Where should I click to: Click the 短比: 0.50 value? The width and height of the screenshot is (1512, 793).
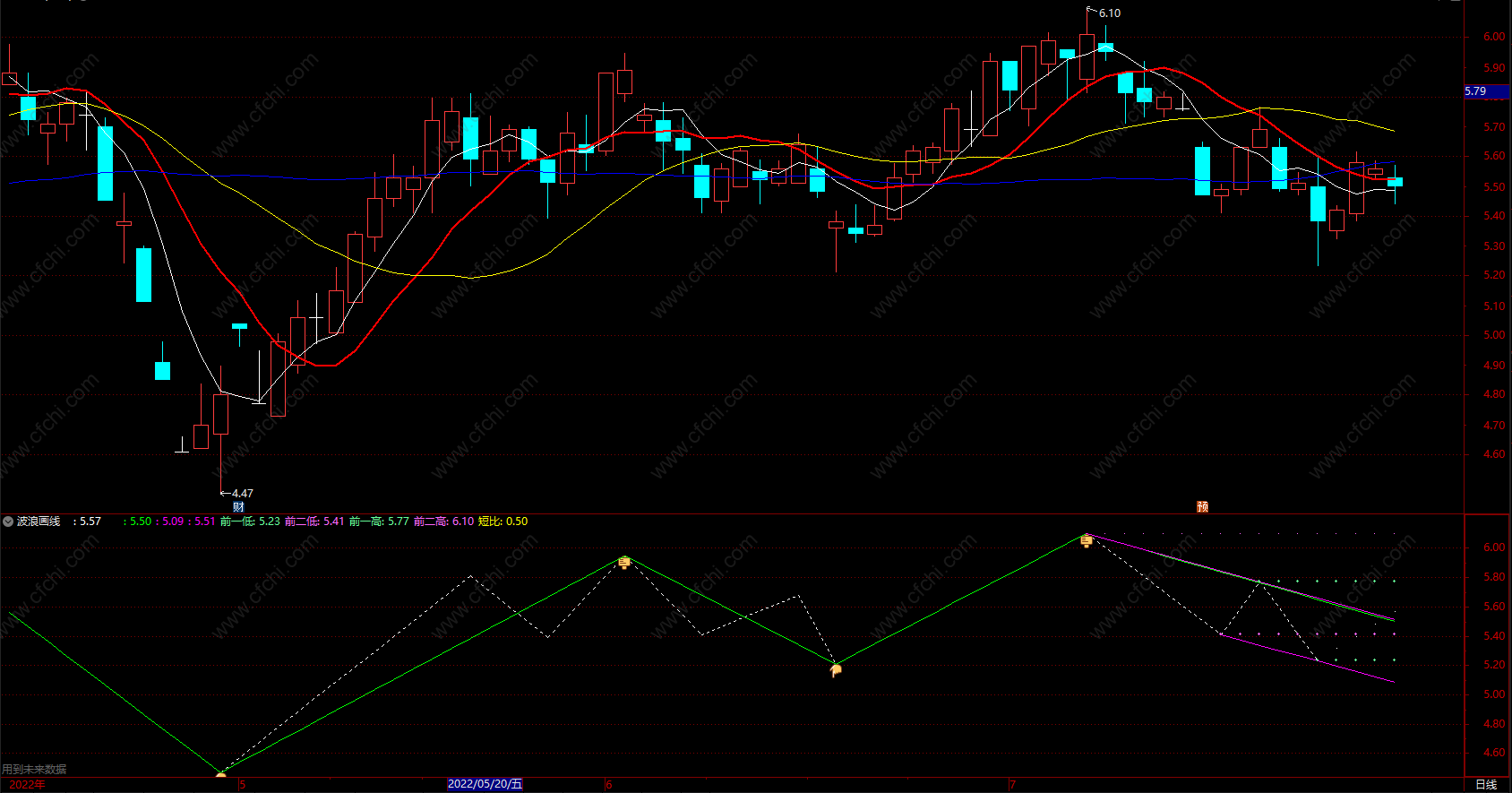(503, 521)
